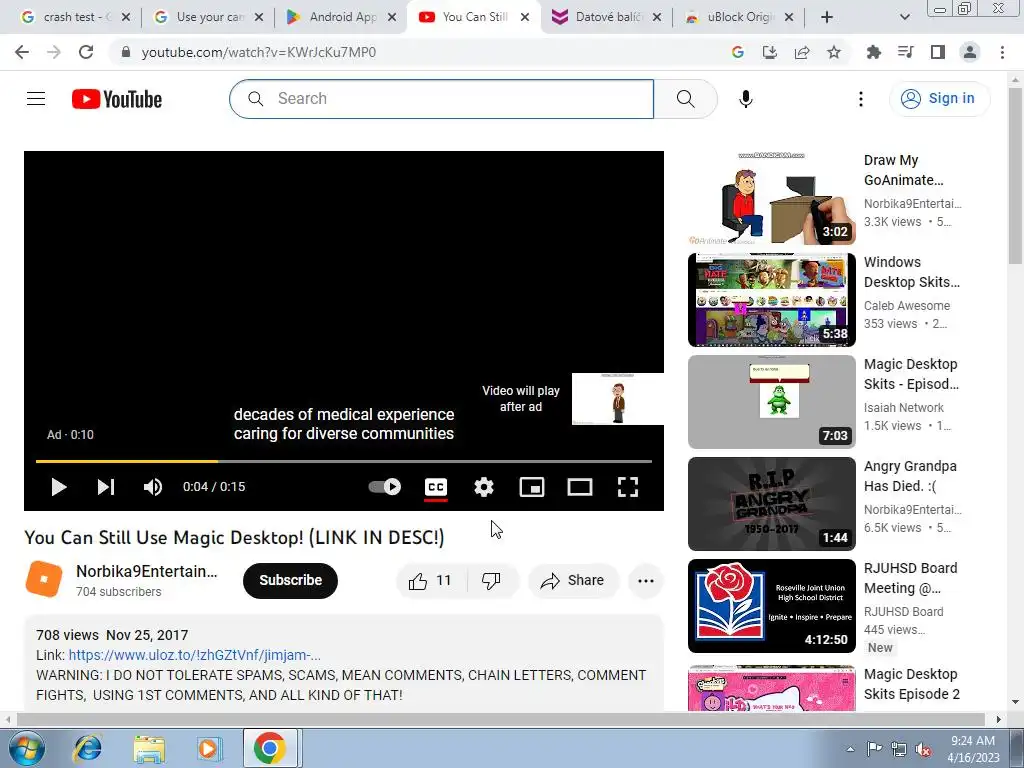Open the taskbar clock 9:24 AM
This screenshot has height=768, width=1024.
coord(973,749)
